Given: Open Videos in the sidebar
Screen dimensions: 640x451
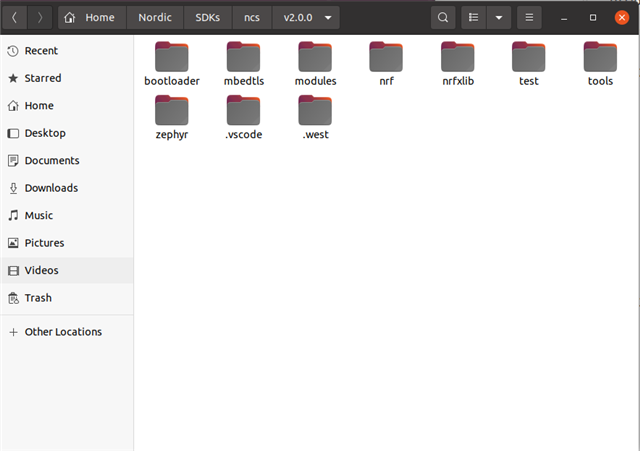Looking at the screenshot, I should 67,270.
